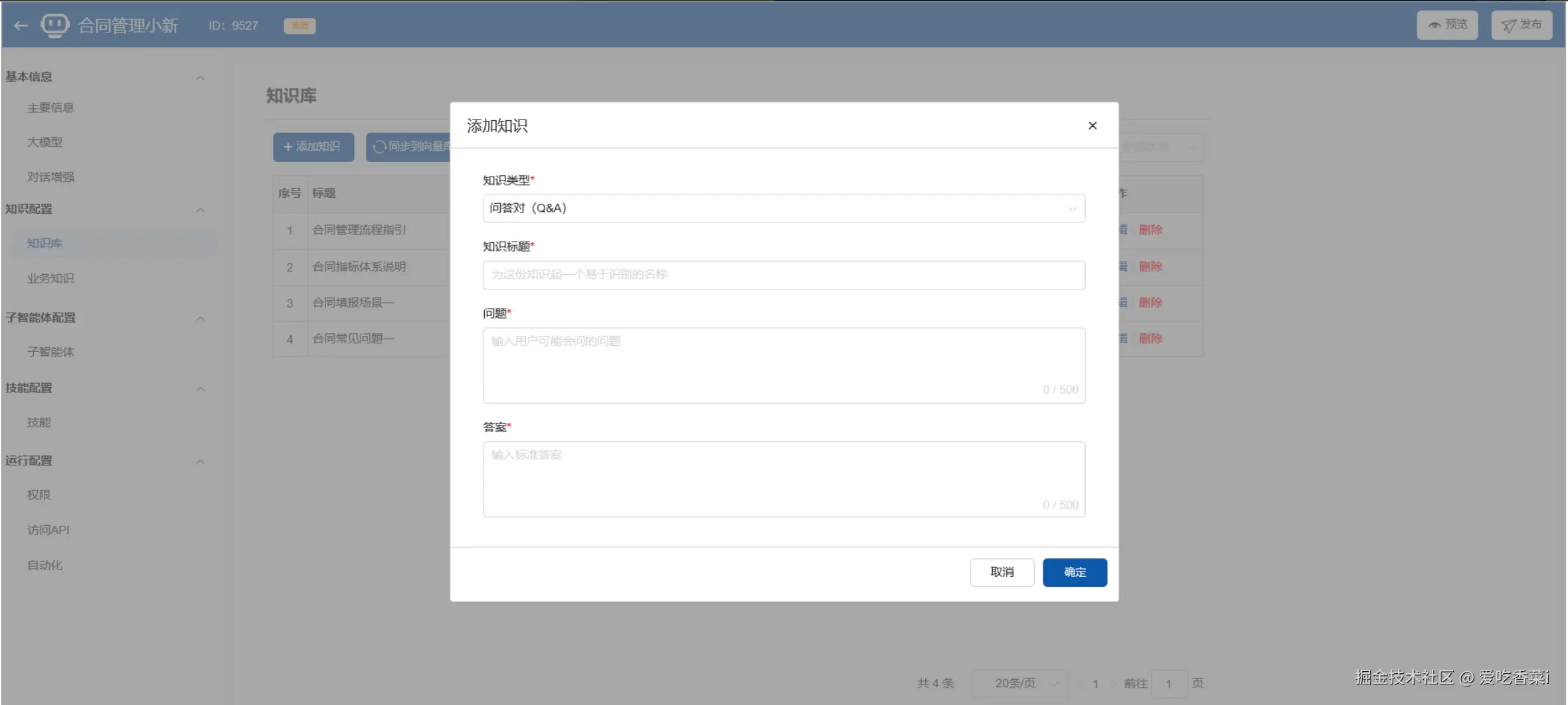Viewport: 1568px width, 705px height.
Task: Click table cell 合同管理流程指引
Action: (359, 230)
